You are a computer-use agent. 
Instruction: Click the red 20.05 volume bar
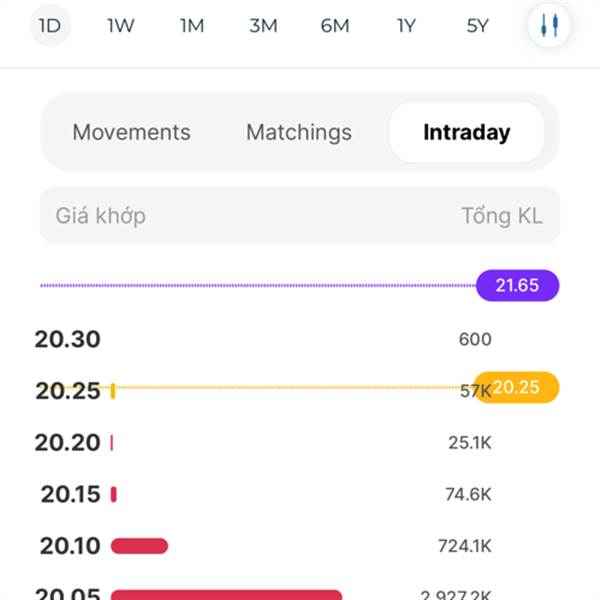pos(226,595)
